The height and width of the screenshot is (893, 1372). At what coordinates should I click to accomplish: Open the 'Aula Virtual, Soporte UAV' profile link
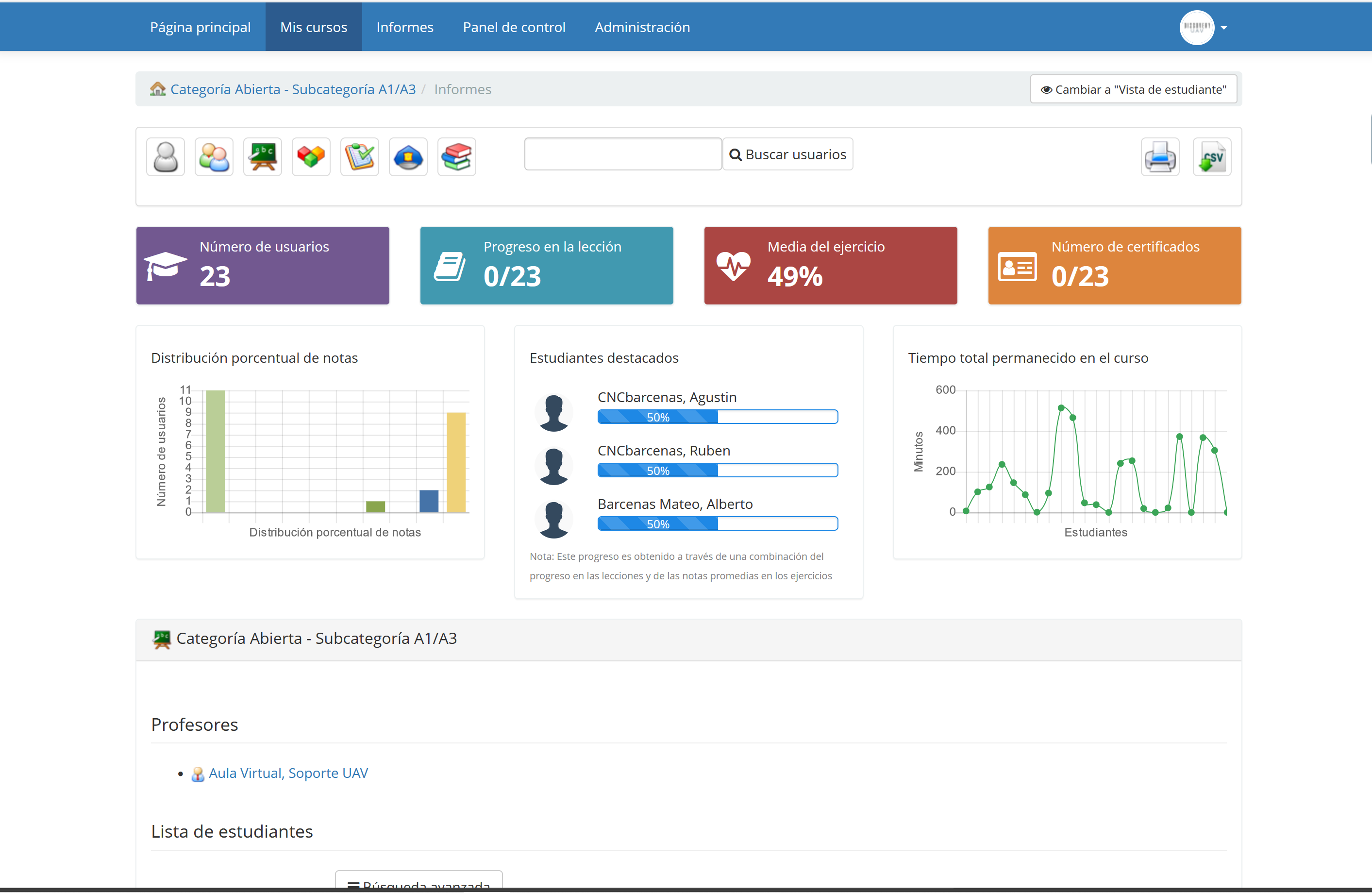pyautogui.click(x=288, y=773)
